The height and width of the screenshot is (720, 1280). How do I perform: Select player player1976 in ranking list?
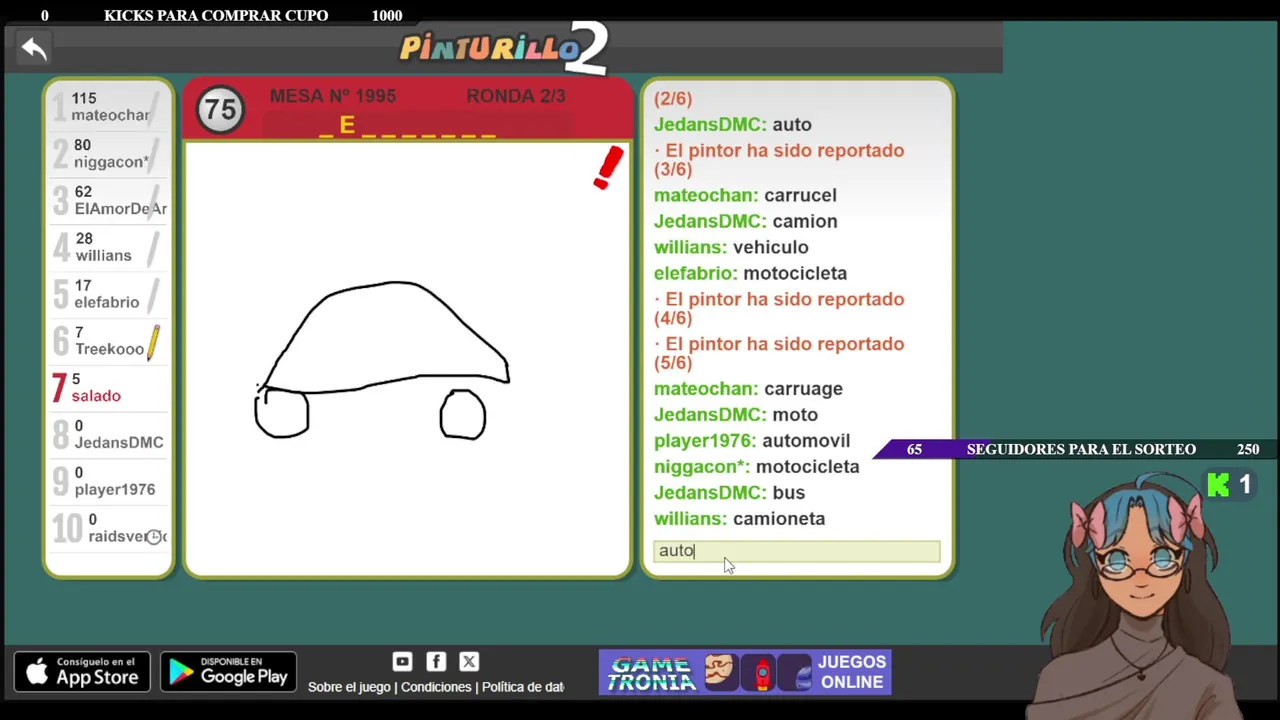point(108,481)
